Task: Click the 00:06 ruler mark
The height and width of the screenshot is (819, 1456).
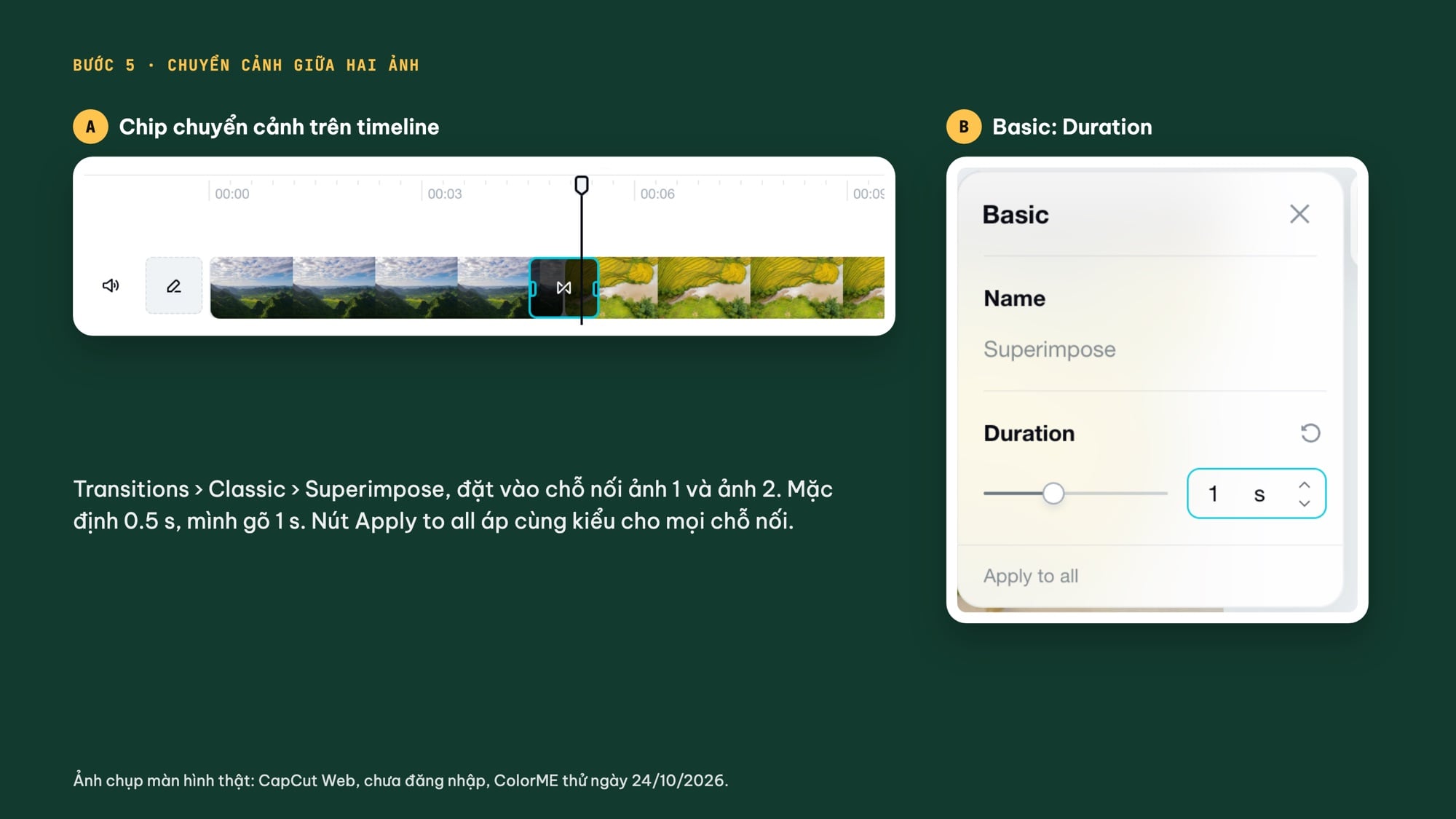Action: (657, 194)
